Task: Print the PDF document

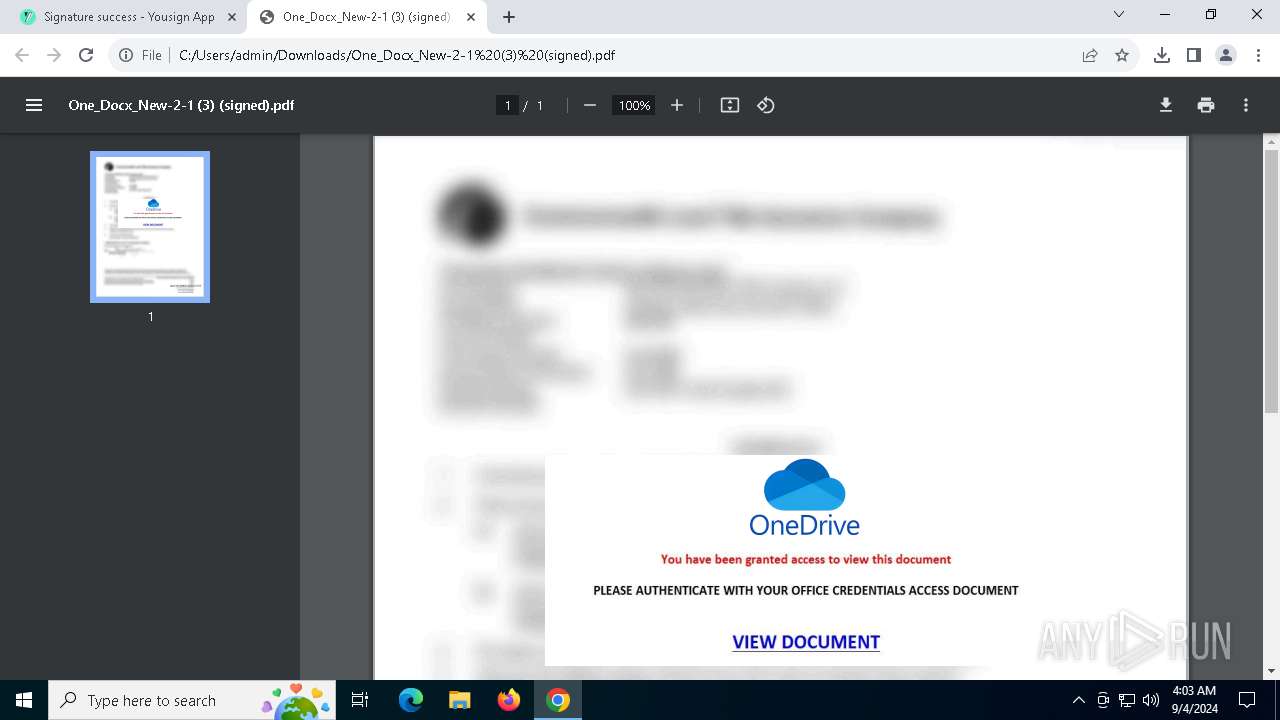Action: click(1206, 105)
